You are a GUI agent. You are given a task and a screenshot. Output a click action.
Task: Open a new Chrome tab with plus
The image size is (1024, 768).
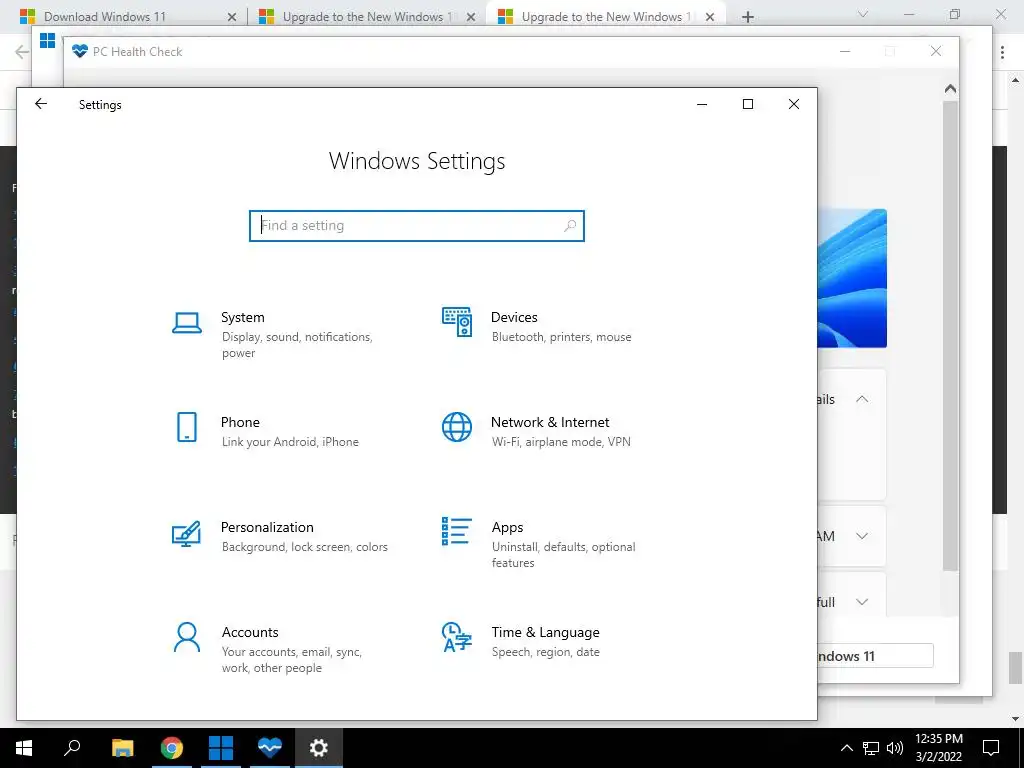(748, 17)
